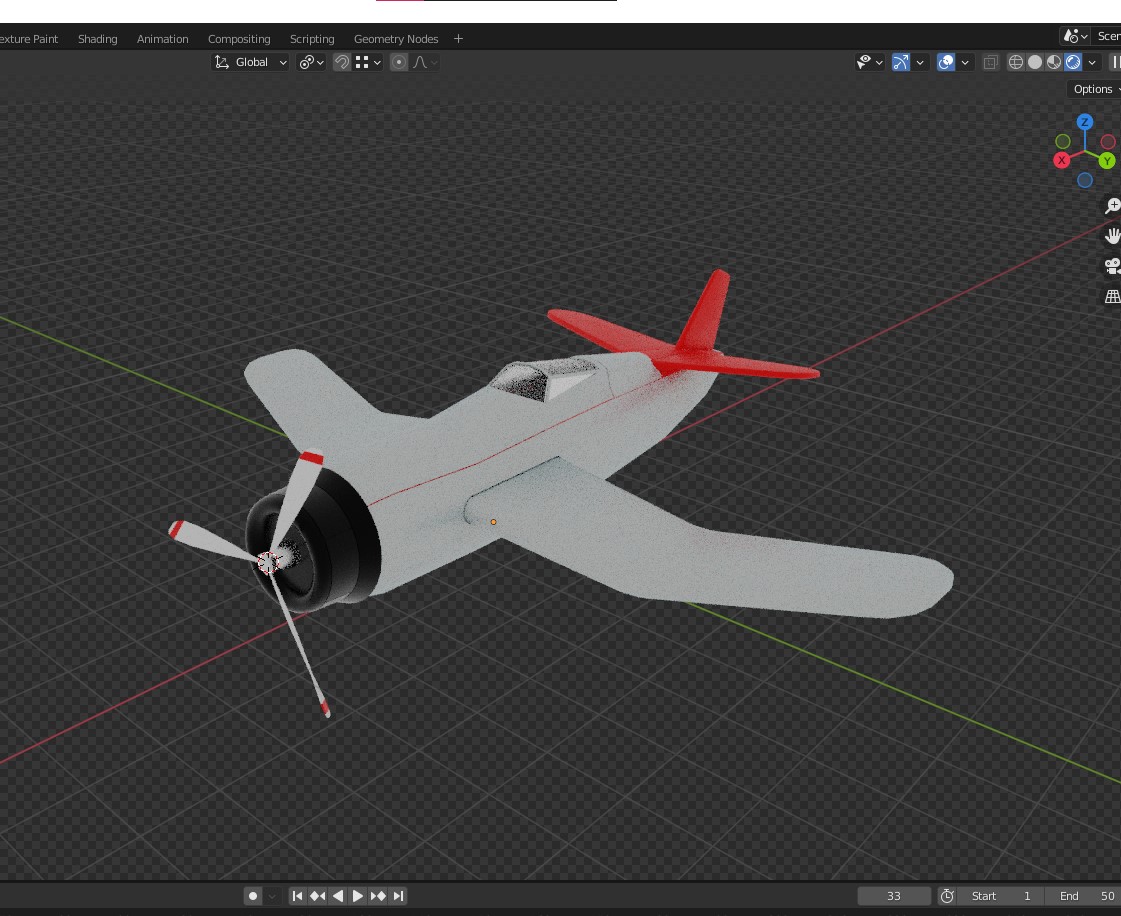1121x916 pixels.
Task: Select wireframe viewport shading
Action: (x=1015, y=62)
